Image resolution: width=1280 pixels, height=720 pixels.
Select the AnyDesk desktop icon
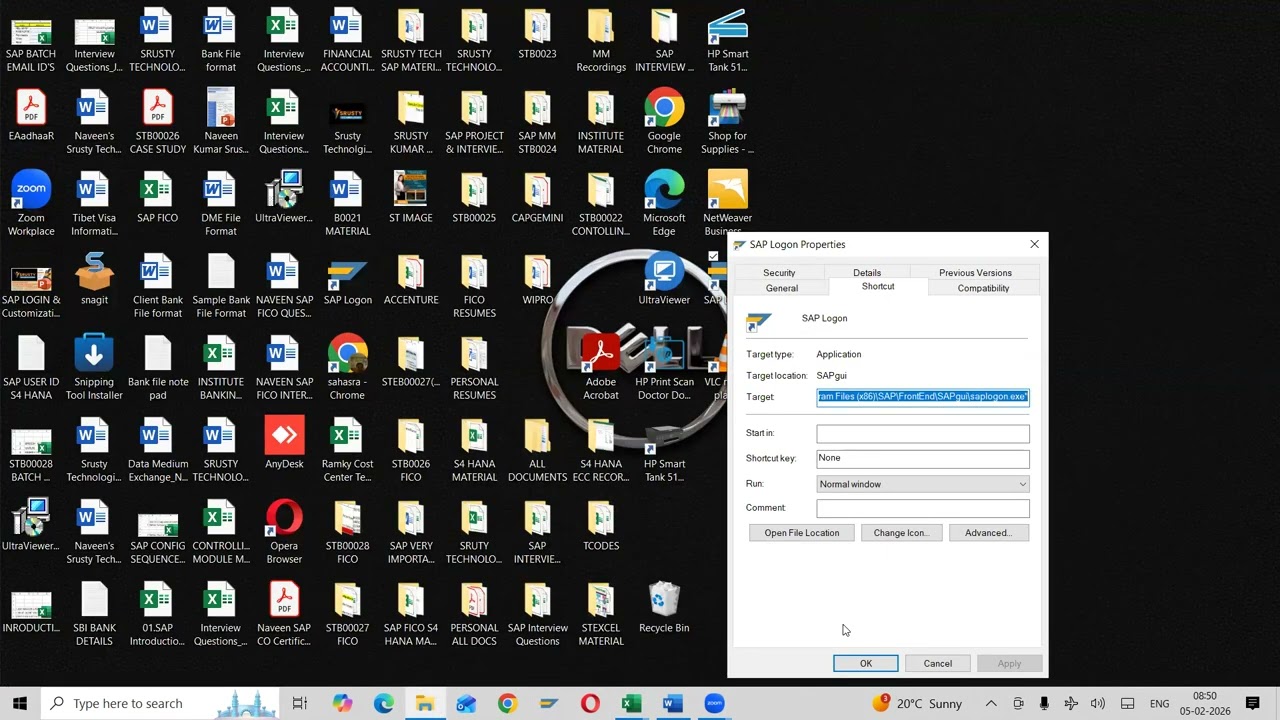(284, 445)
